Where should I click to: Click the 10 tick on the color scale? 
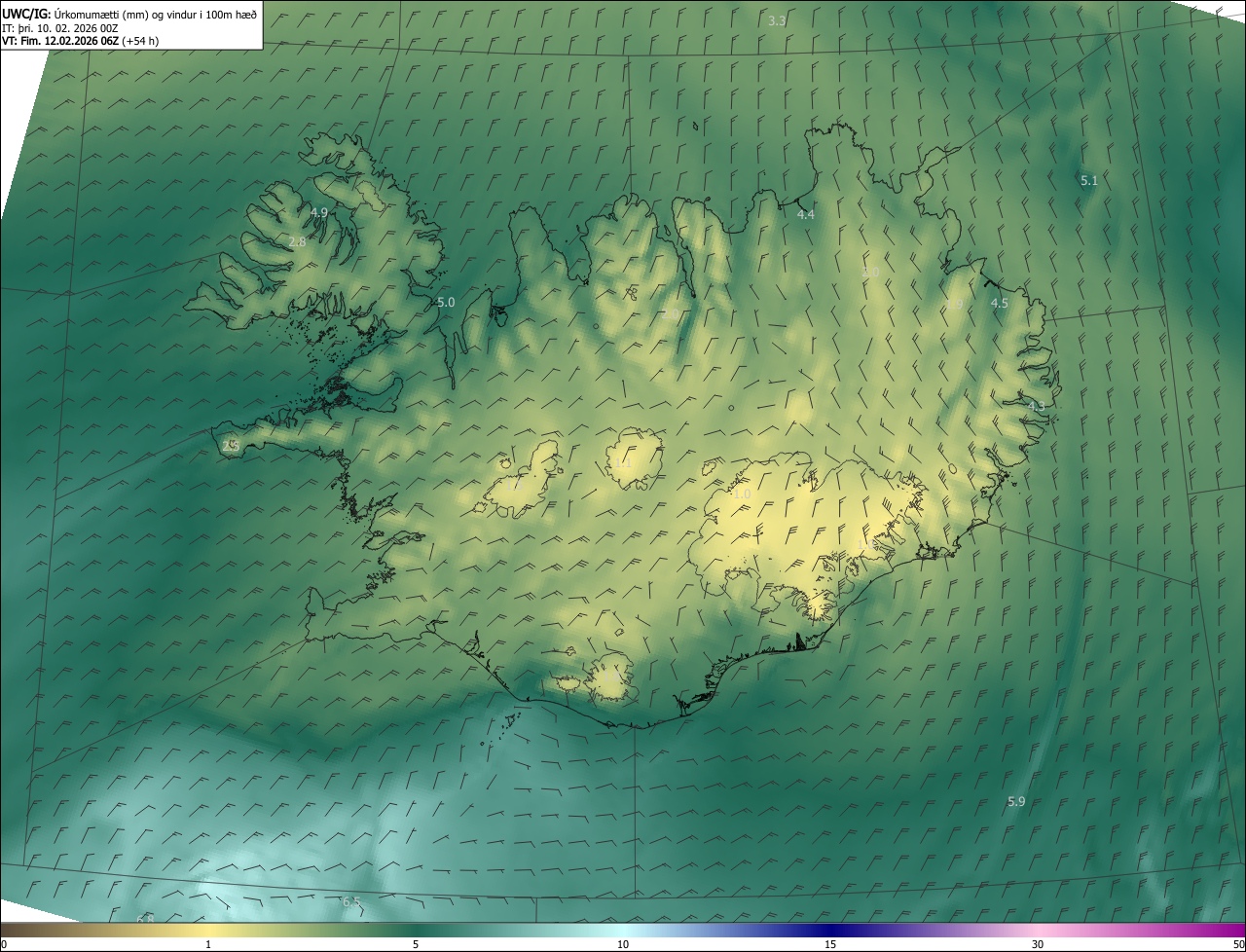pos(623,944)
